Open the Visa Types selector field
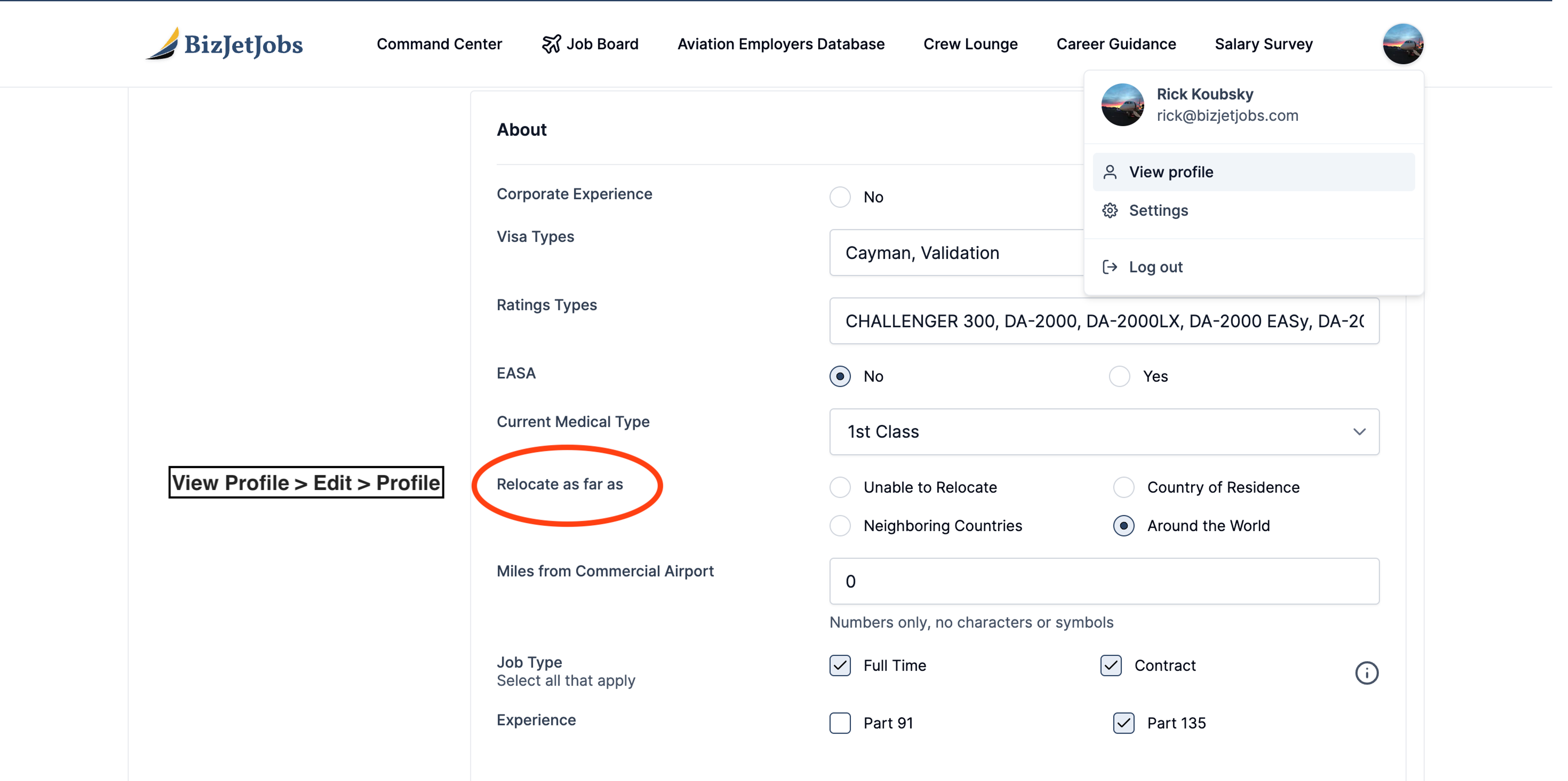 click(x=955, y=252)
